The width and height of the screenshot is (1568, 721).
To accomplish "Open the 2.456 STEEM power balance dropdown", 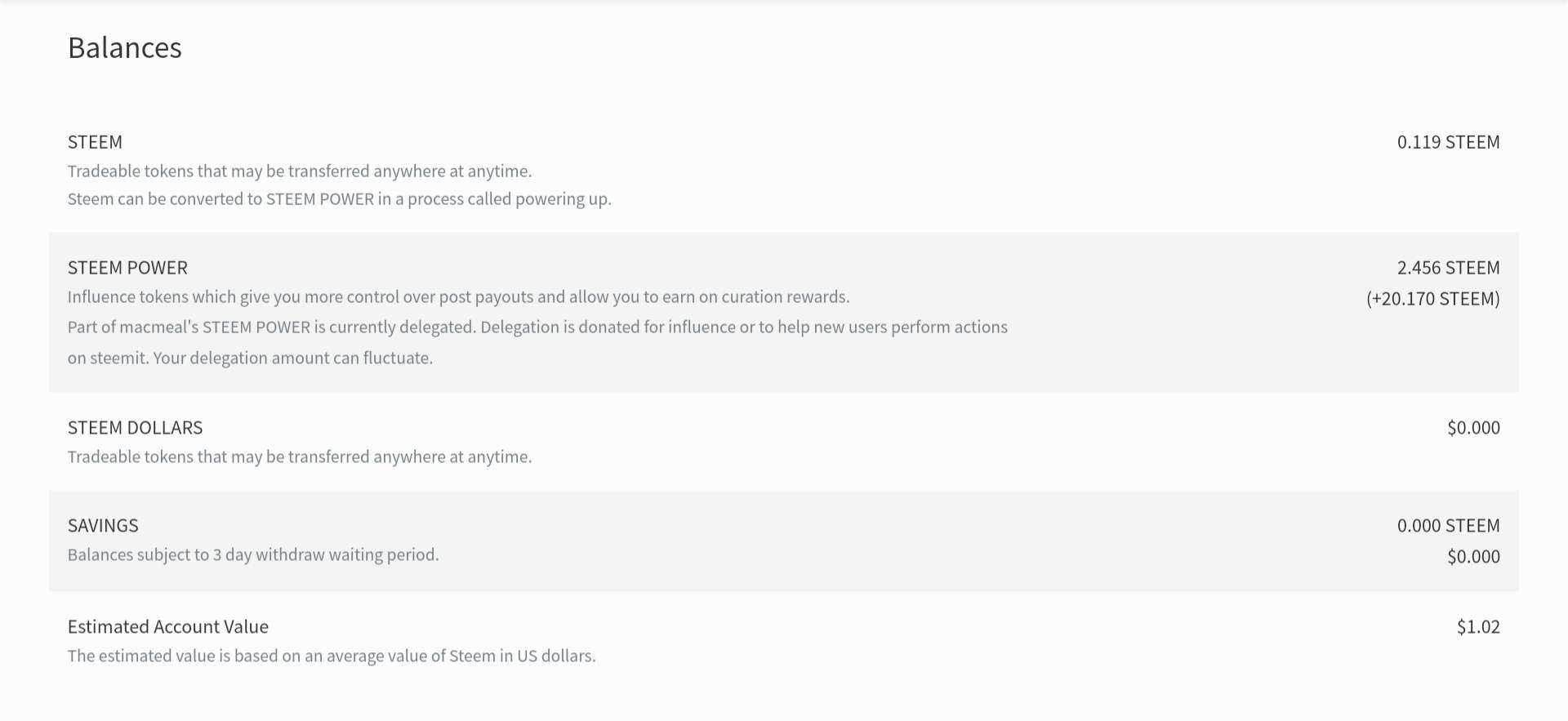I will point(1448,268).
